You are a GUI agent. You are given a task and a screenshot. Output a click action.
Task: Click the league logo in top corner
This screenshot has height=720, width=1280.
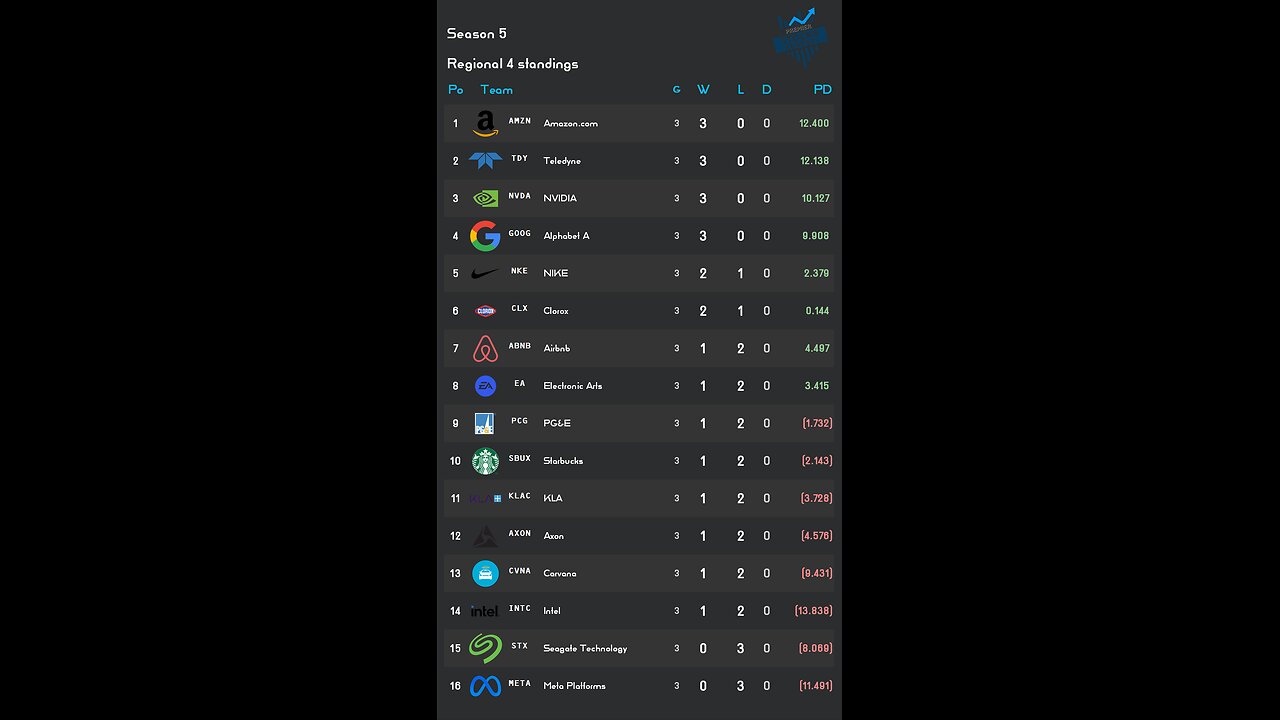coord(801,37)
